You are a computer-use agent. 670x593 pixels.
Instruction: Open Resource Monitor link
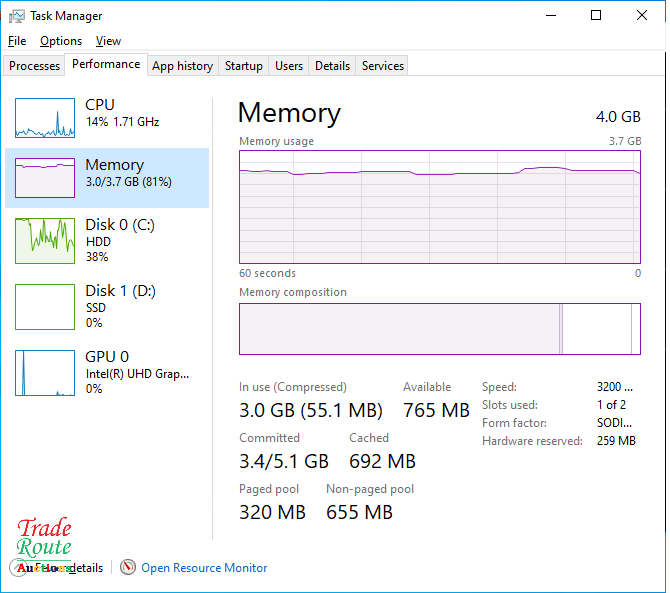(204, 568)
